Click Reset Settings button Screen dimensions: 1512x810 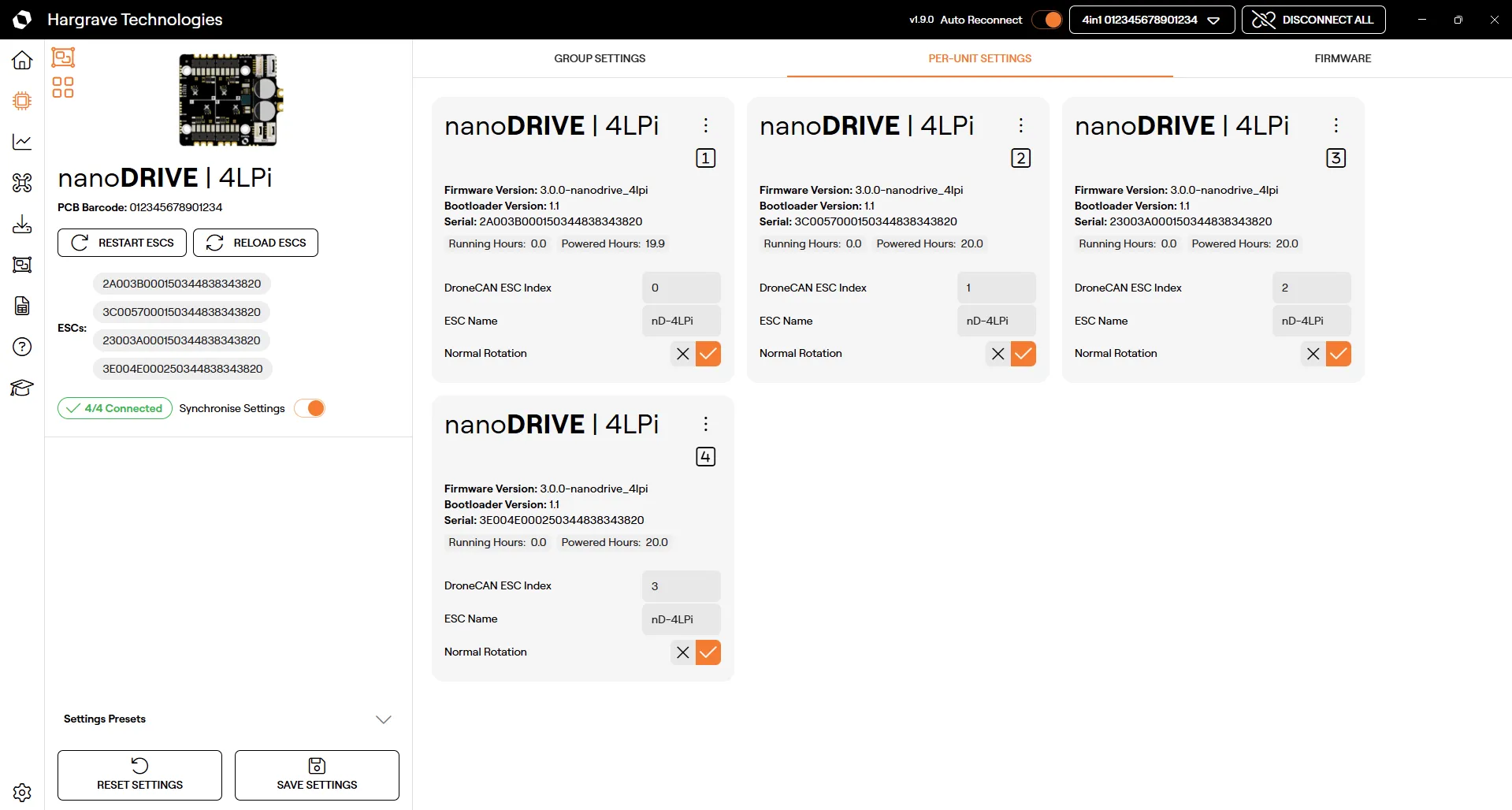[139, 775]
